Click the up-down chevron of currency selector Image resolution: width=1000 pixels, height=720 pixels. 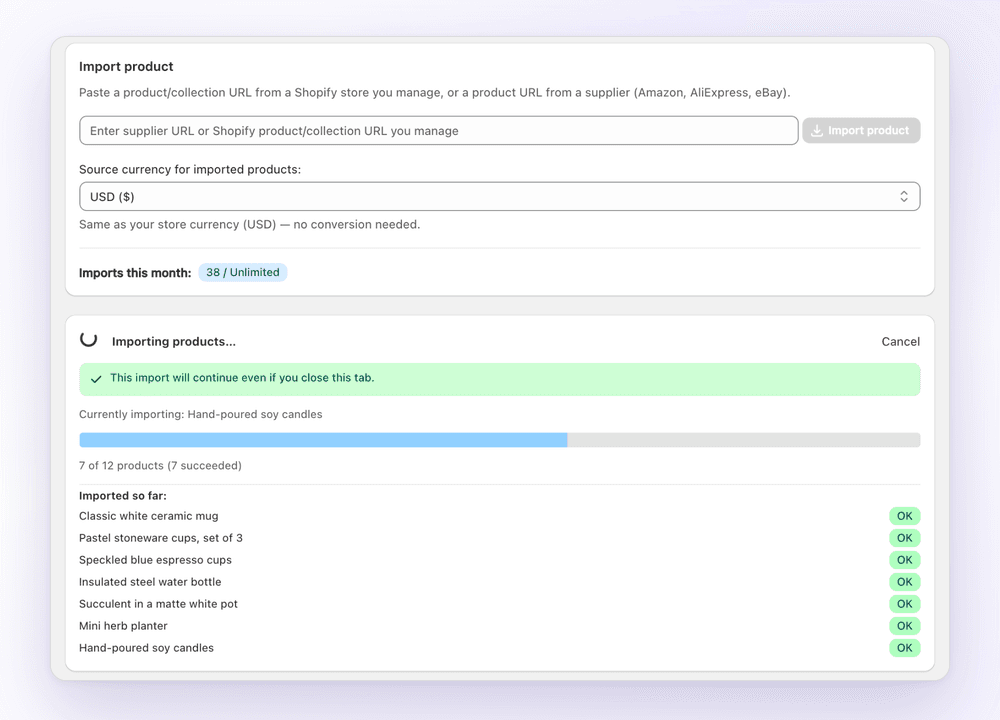click(904, 196)
